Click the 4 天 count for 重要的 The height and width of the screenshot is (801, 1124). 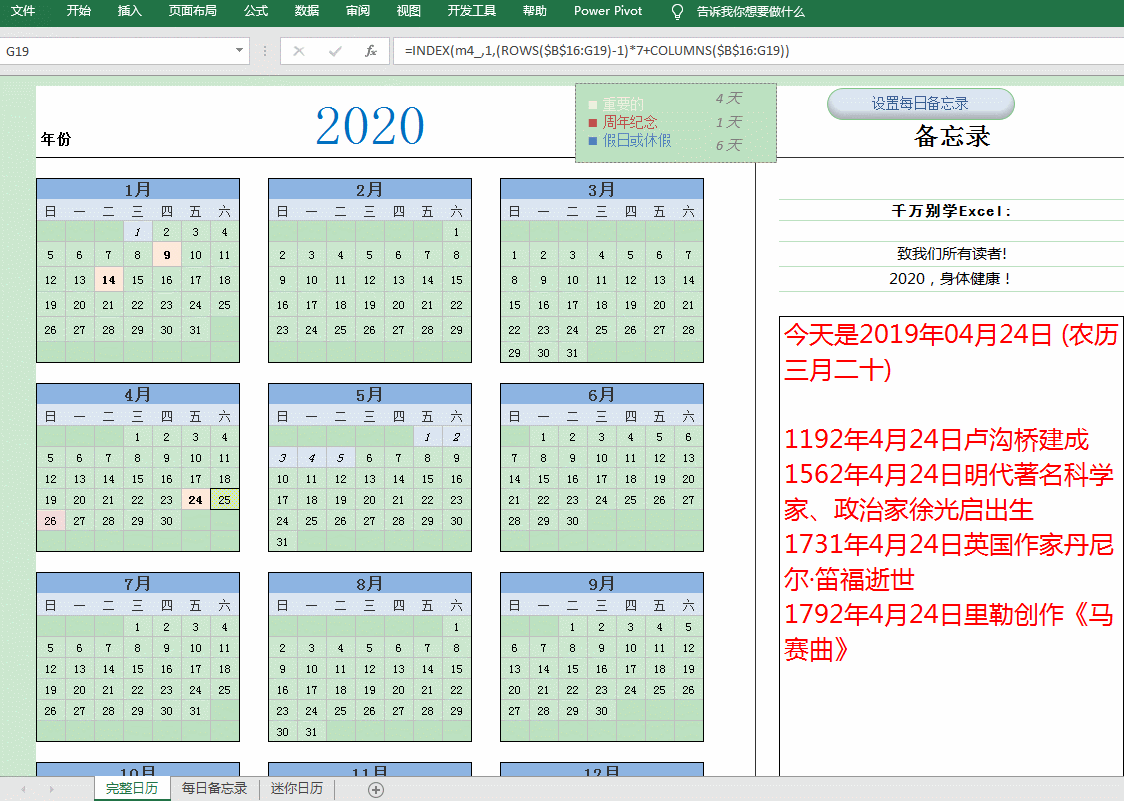(728, 98)
